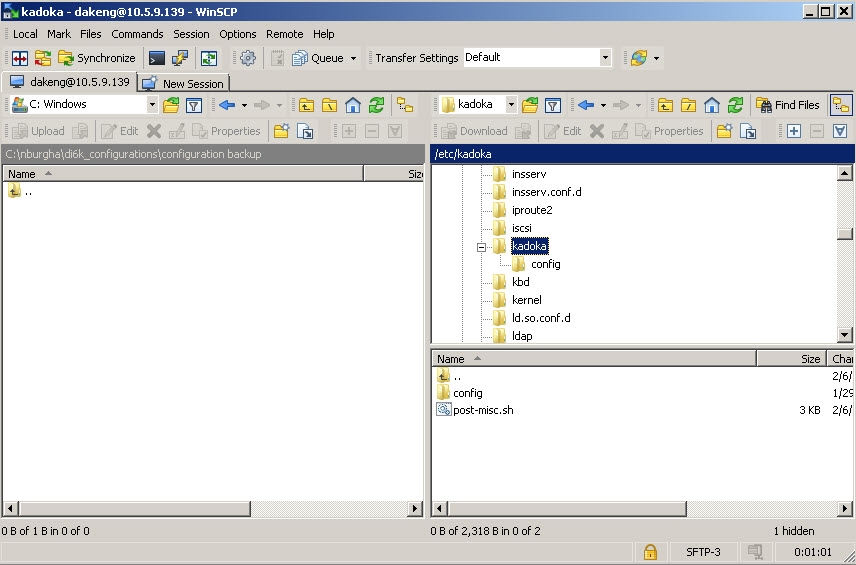Image resolution: width=856 pixels, height=565 pixels.
Task: Expand remote back history dropdown arrow
Action: pyautogui.click(x=603, y=105)
